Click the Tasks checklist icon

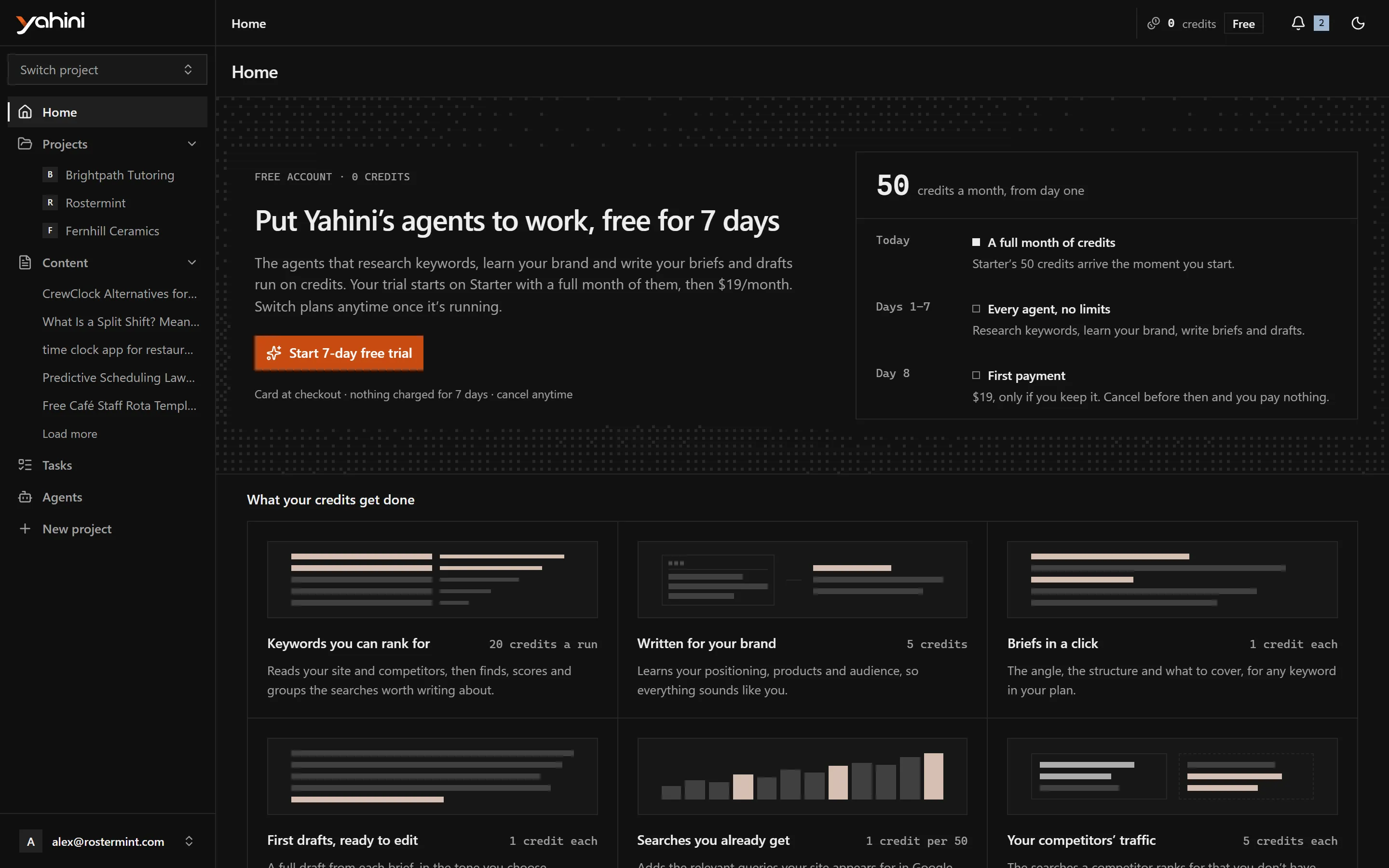tap(25, 465)
